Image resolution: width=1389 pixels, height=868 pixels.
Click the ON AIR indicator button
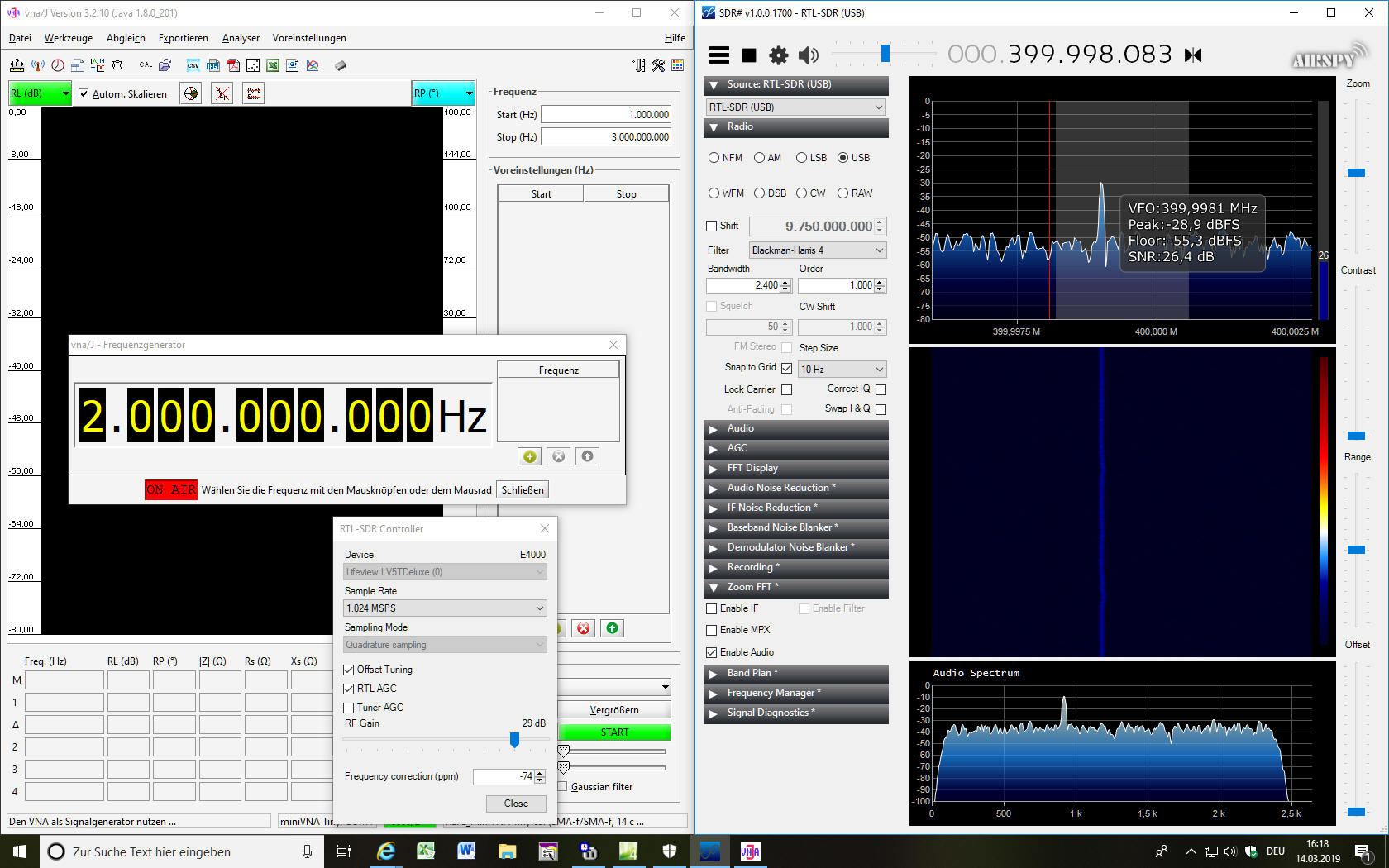point(171,490)
